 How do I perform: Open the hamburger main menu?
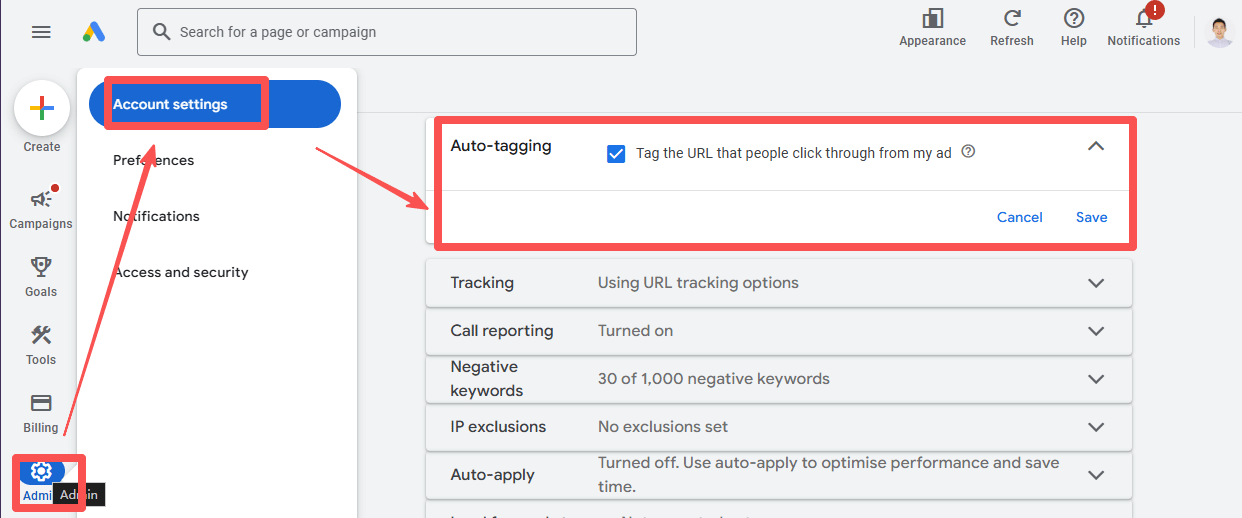tap(41, 32)
